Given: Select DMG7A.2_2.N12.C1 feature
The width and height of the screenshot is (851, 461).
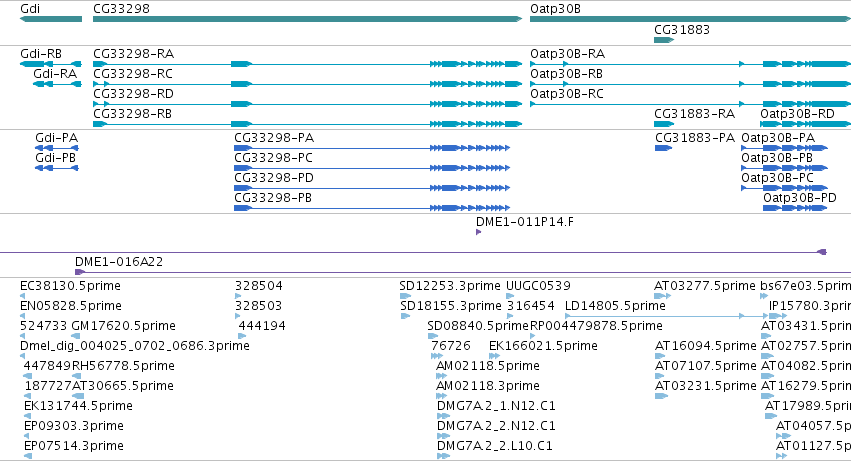Looking at the screenshot, I should pyautogui.click(x=496, y=427).
